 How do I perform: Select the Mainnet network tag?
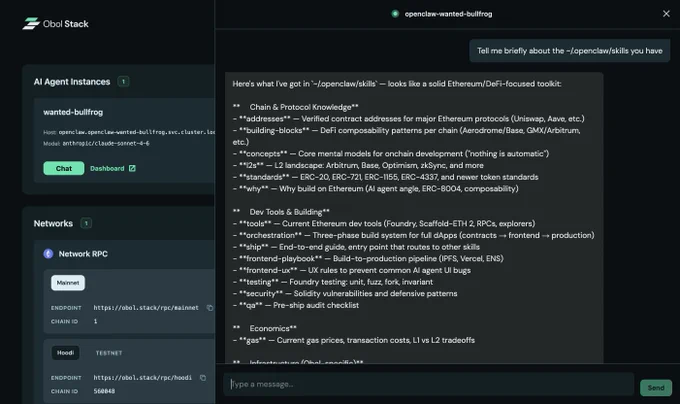pyautogui.click(x=68, y=283)
